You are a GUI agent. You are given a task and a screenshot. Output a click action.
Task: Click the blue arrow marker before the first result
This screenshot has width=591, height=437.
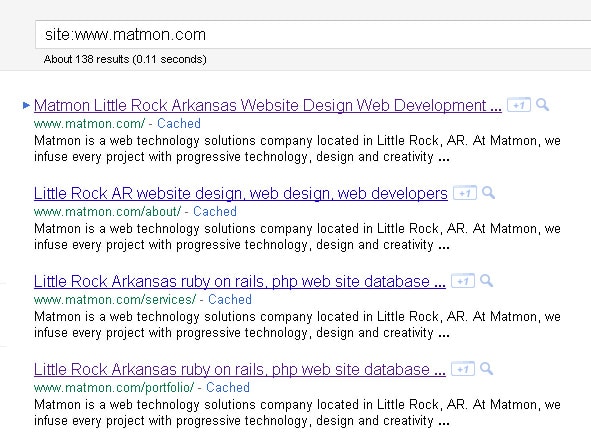point(26,105)
